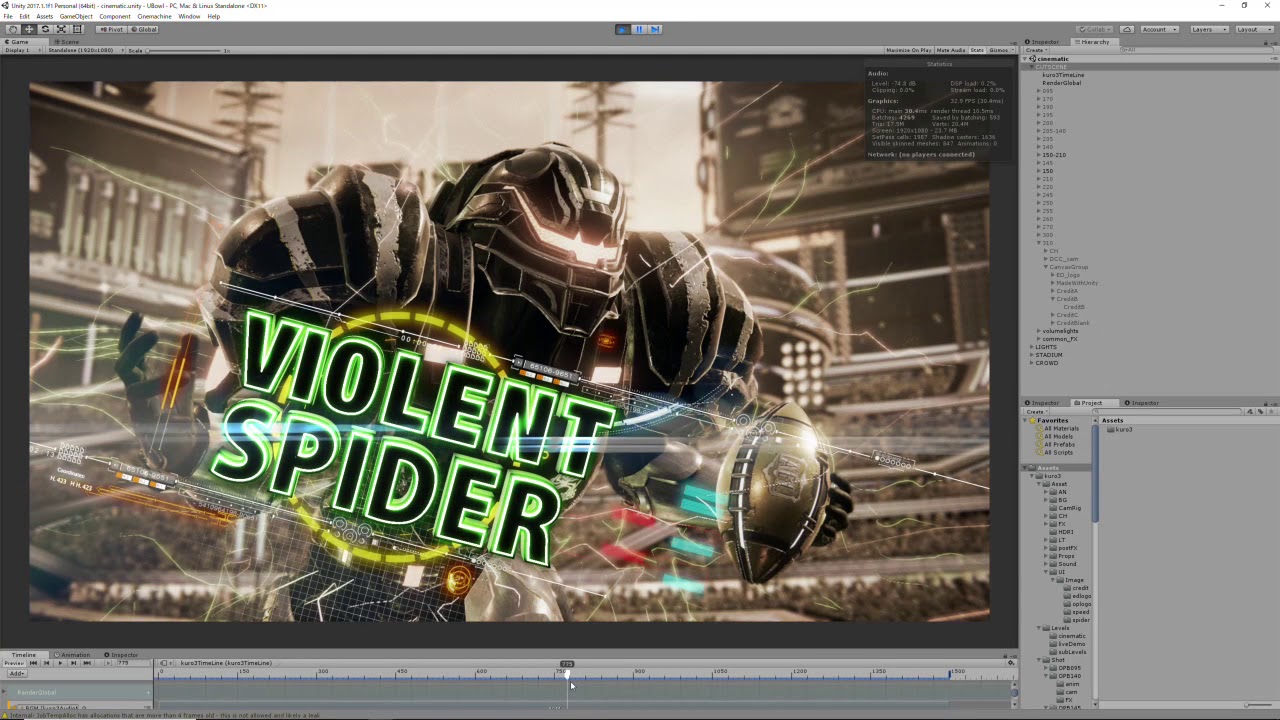
Task: Switch to the Timeline tab
Action: 24,655
